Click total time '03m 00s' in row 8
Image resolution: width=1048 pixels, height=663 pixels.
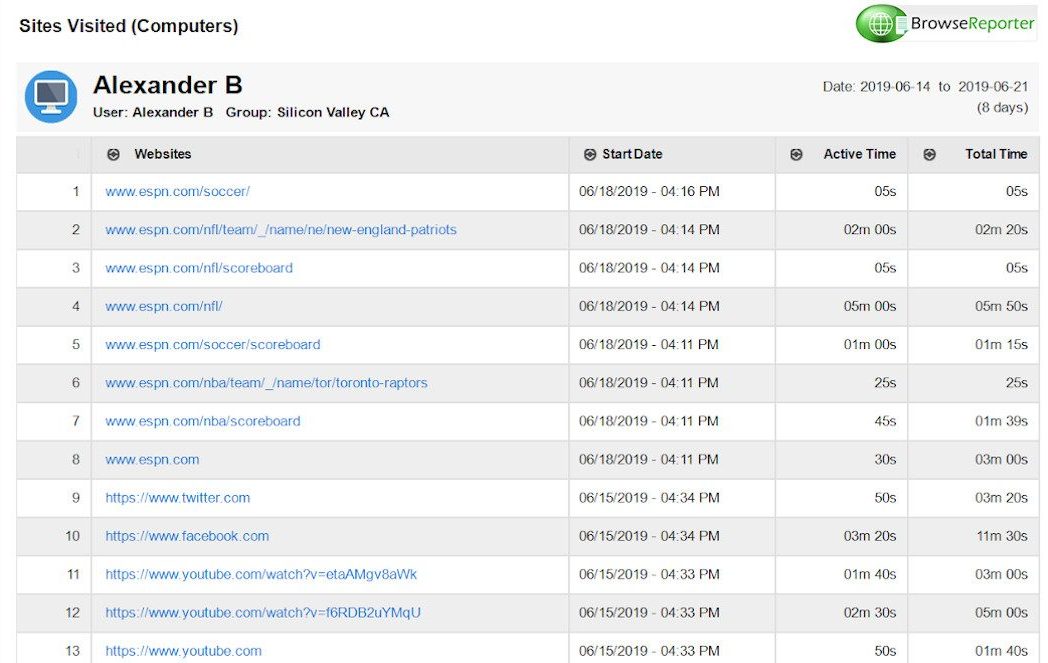pos(1001,459)
